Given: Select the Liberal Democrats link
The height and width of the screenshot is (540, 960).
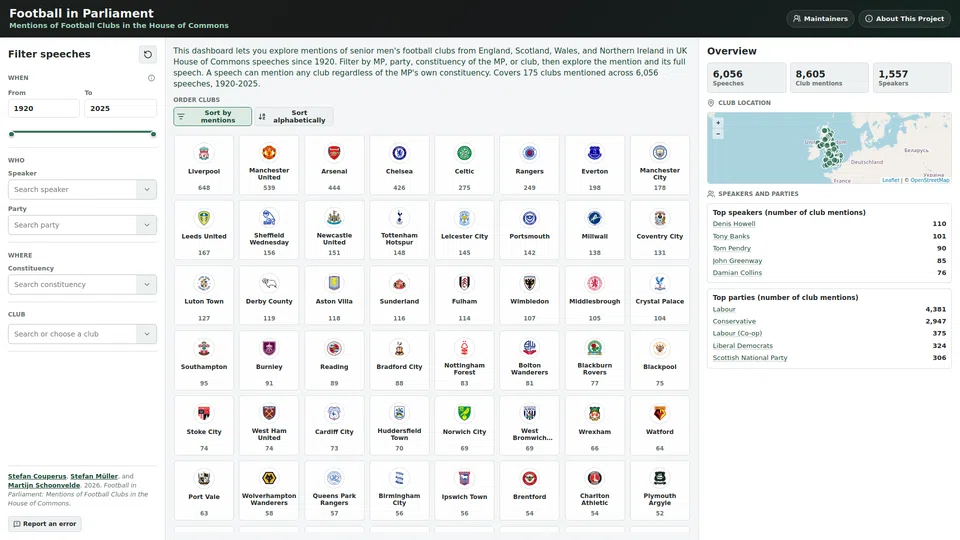Looking at the screenshot, I should tap(743, 345).
